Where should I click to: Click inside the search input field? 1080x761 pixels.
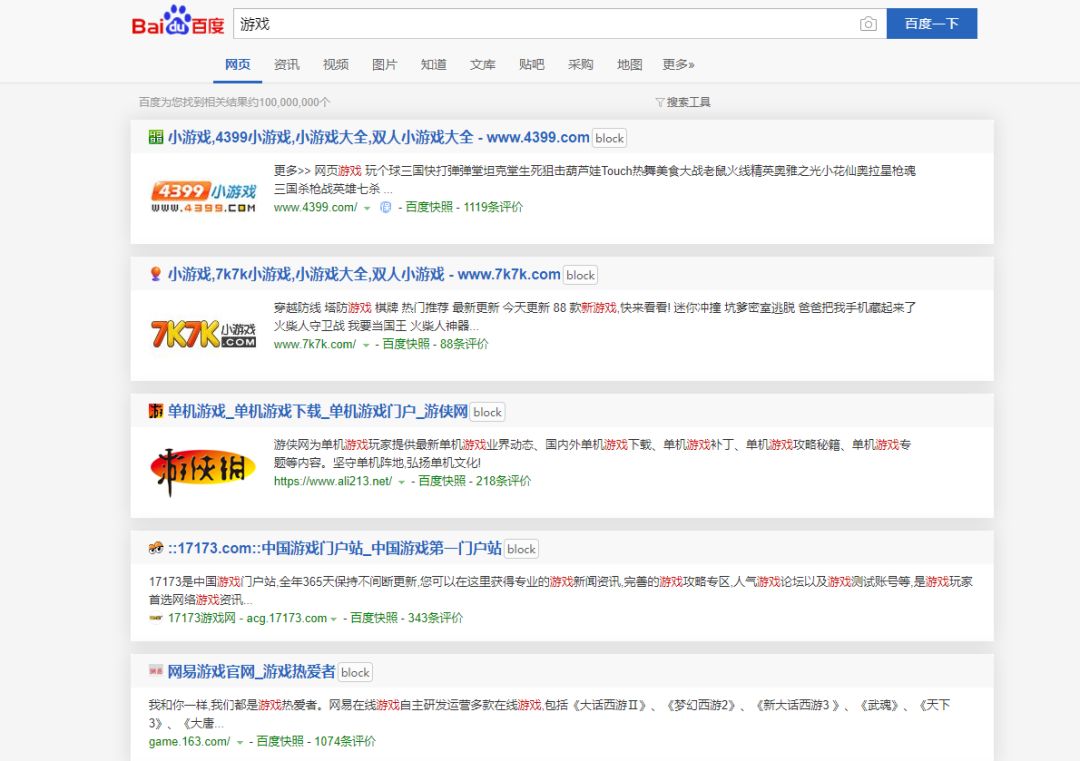coord(500,24)
